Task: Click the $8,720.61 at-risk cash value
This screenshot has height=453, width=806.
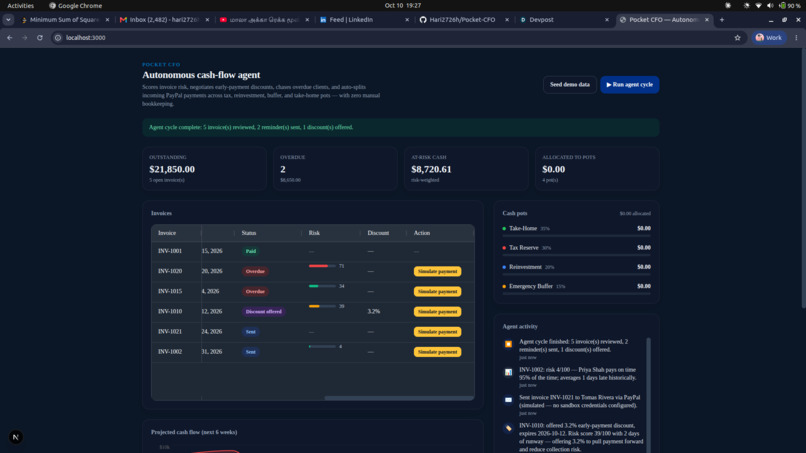Action: [431, 170]
